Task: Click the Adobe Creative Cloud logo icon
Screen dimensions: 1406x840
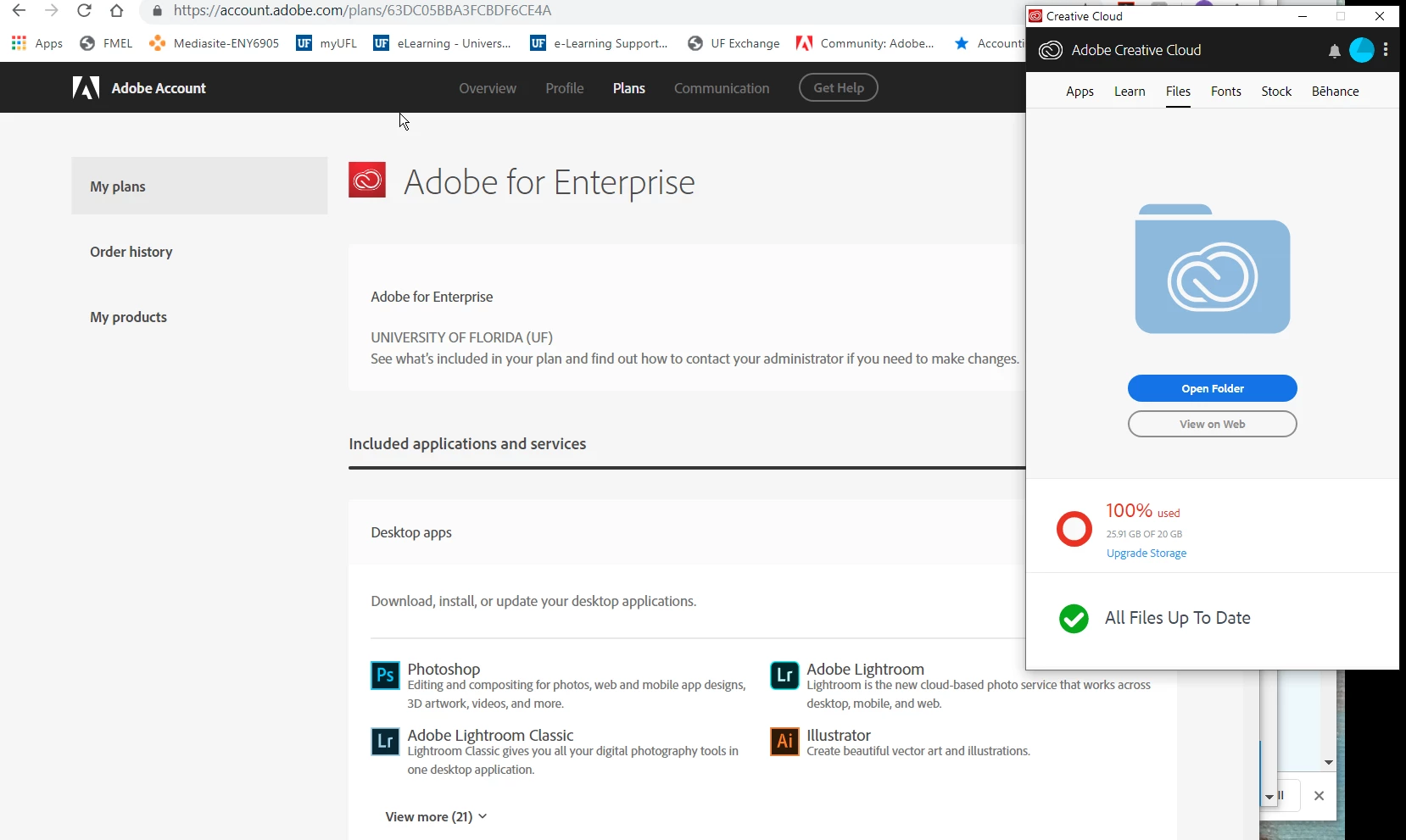Action: (1051, 50)
